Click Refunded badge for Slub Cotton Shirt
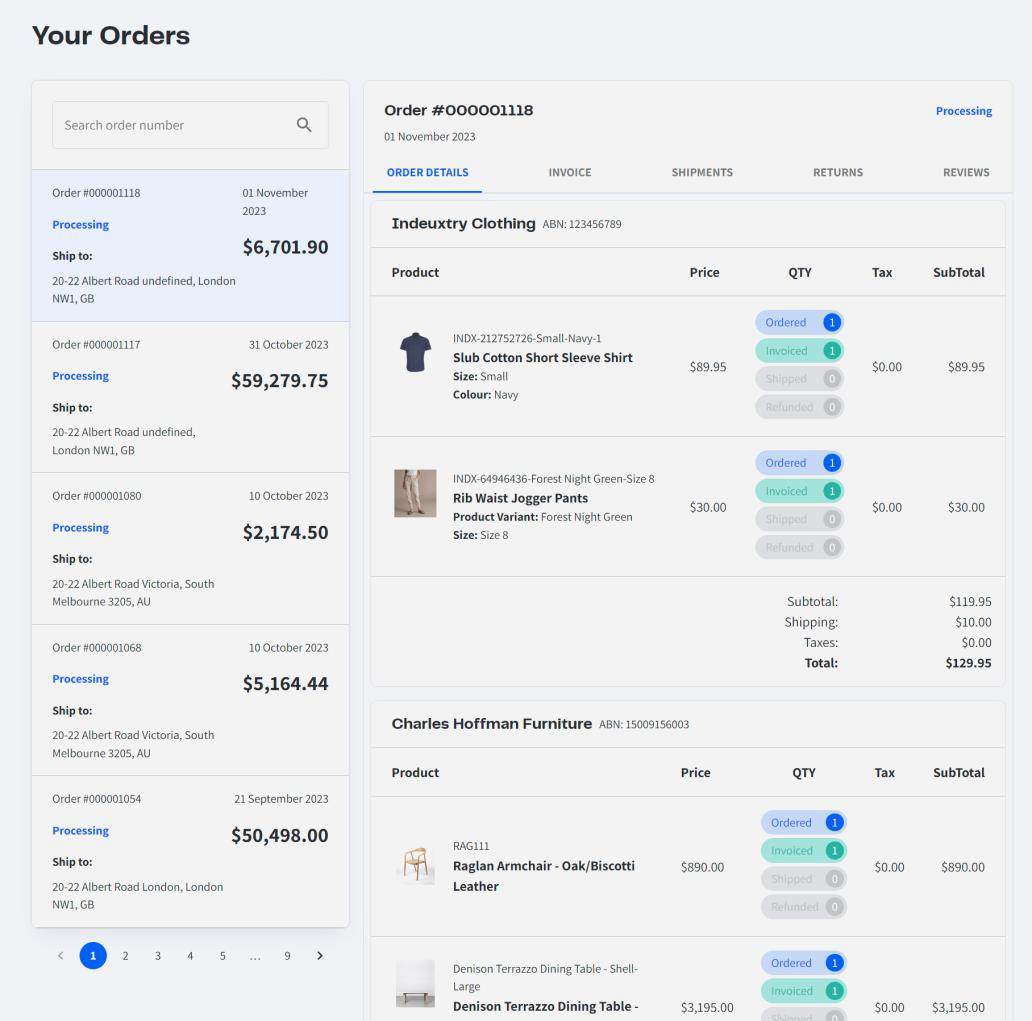 [799, 407]
